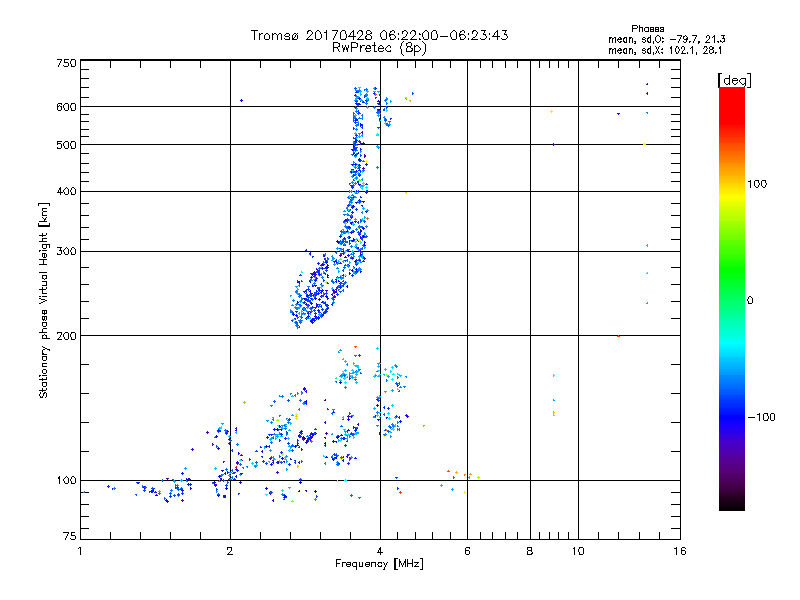
Task: Click the x-axis tick label '6'
Action: tap(467, 551)
